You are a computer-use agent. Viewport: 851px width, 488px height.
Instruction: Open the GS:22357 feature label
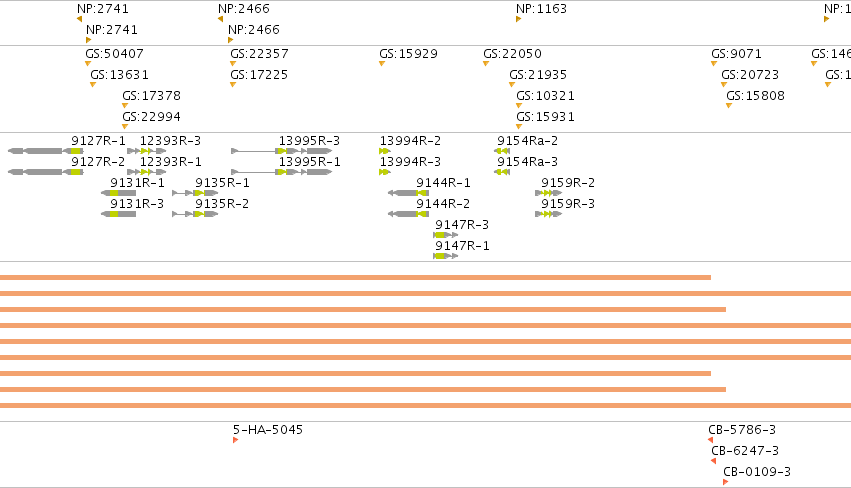point(259,54)
